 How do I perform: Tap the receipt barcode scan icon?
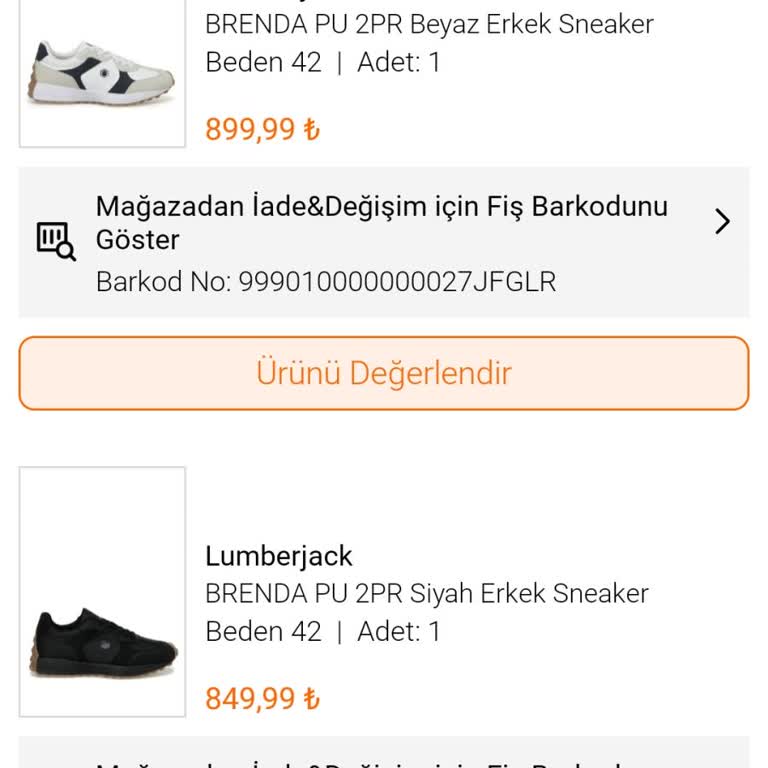(x=56, y=240)
